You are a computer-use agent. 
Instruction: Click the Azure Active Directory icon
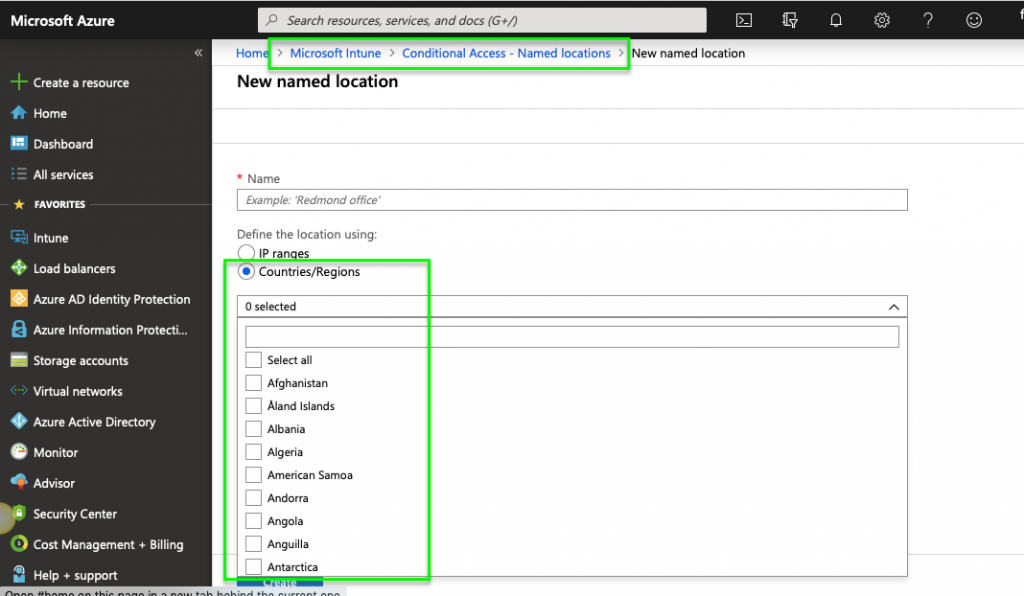19,421
